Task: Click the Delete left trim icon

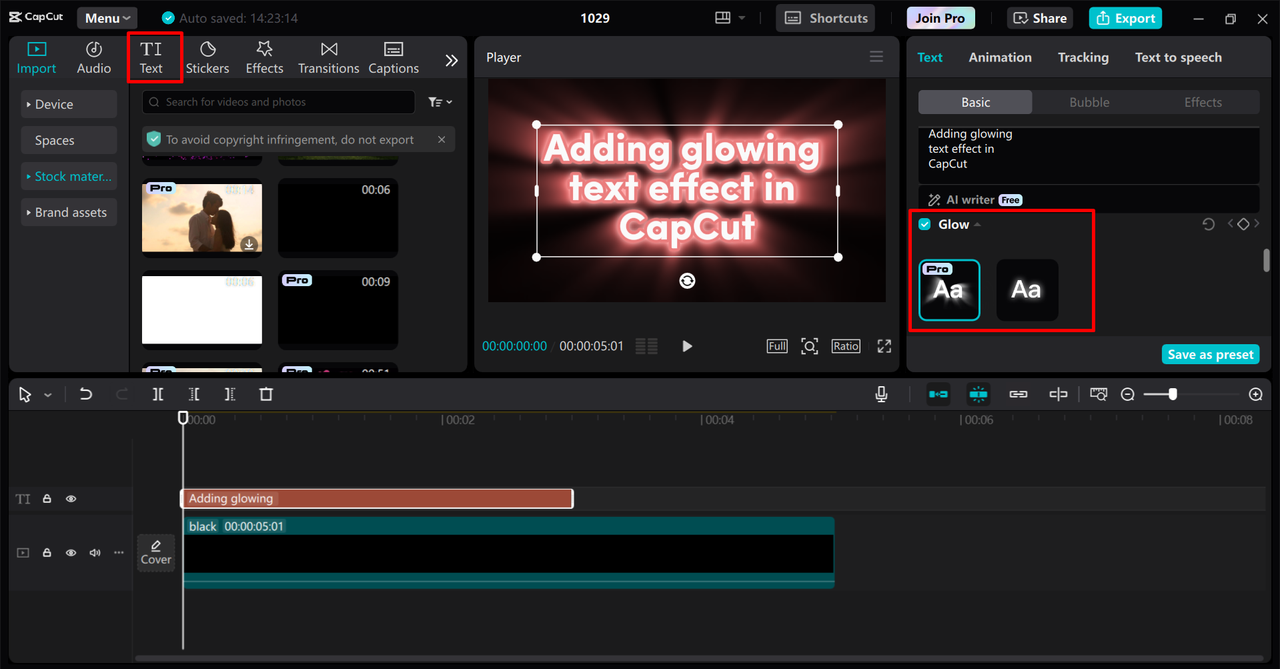Action: (194, 395)
